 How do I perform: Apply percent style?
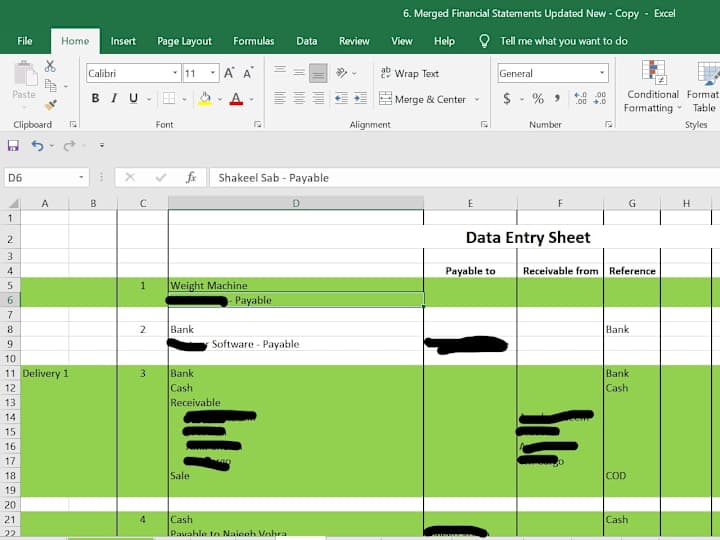click(x=538, y=98)
